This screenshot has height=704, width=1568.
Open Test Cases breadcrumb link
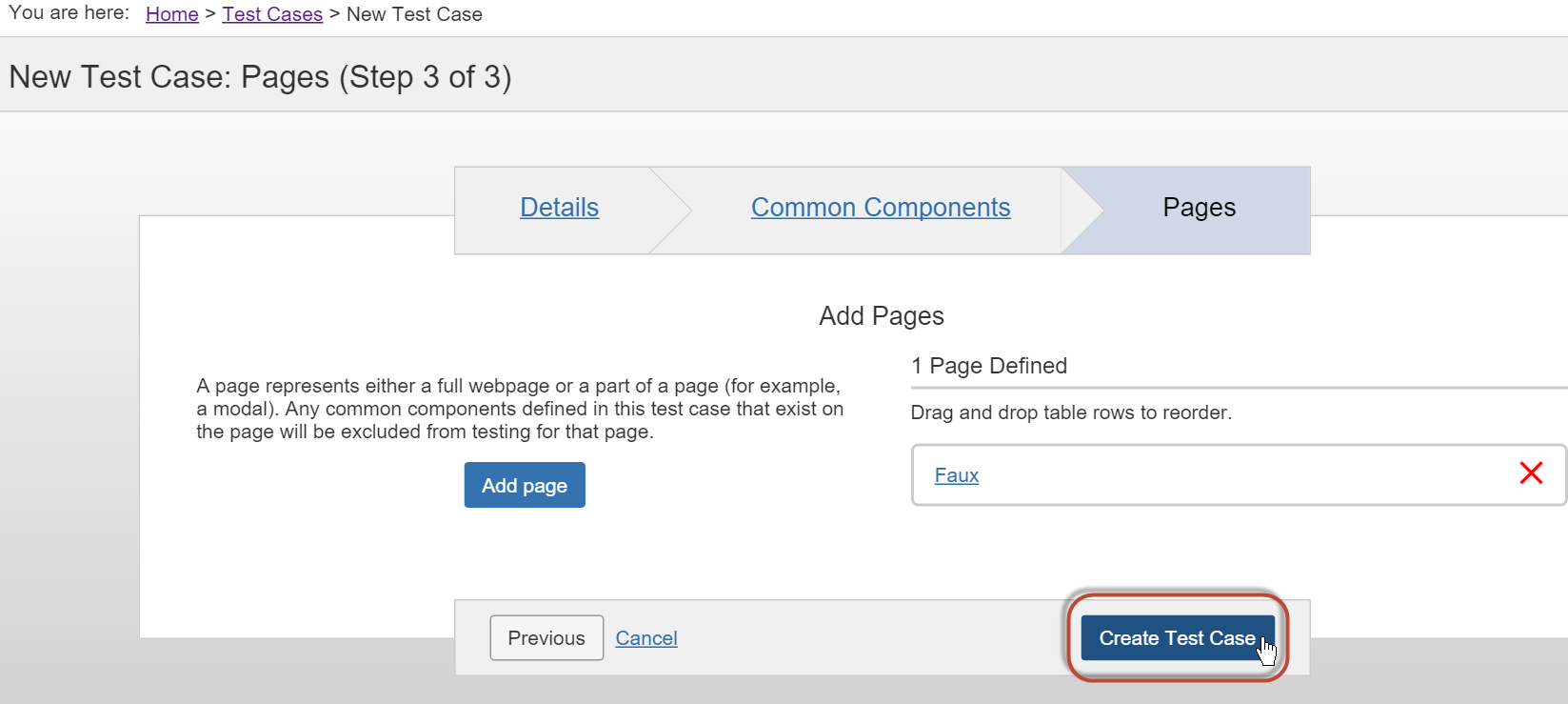point(272,14)
